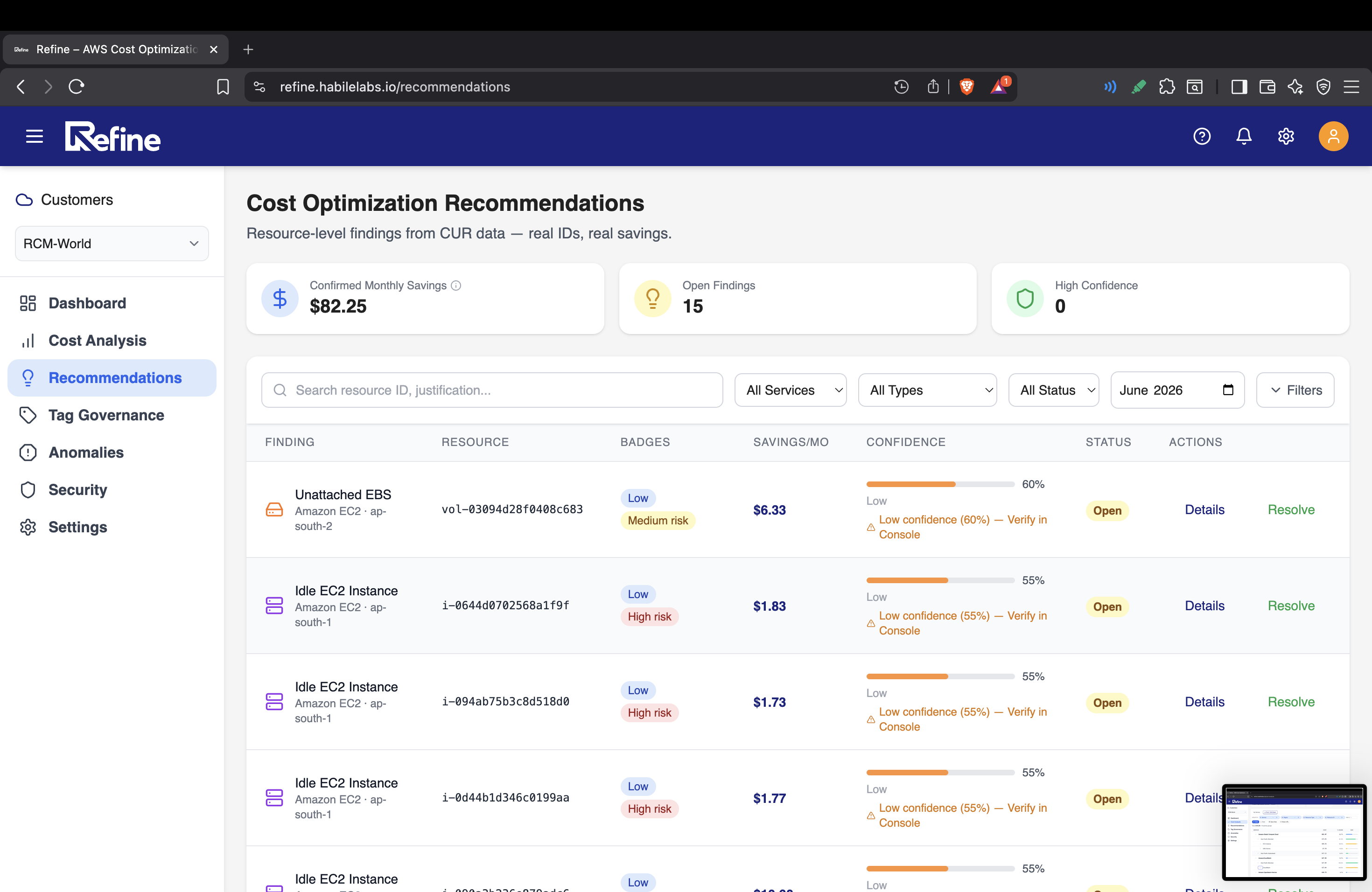This screenshot has width=1372, height=892.
Task: Click the share icon in address bar
Action: coord(933,86)
